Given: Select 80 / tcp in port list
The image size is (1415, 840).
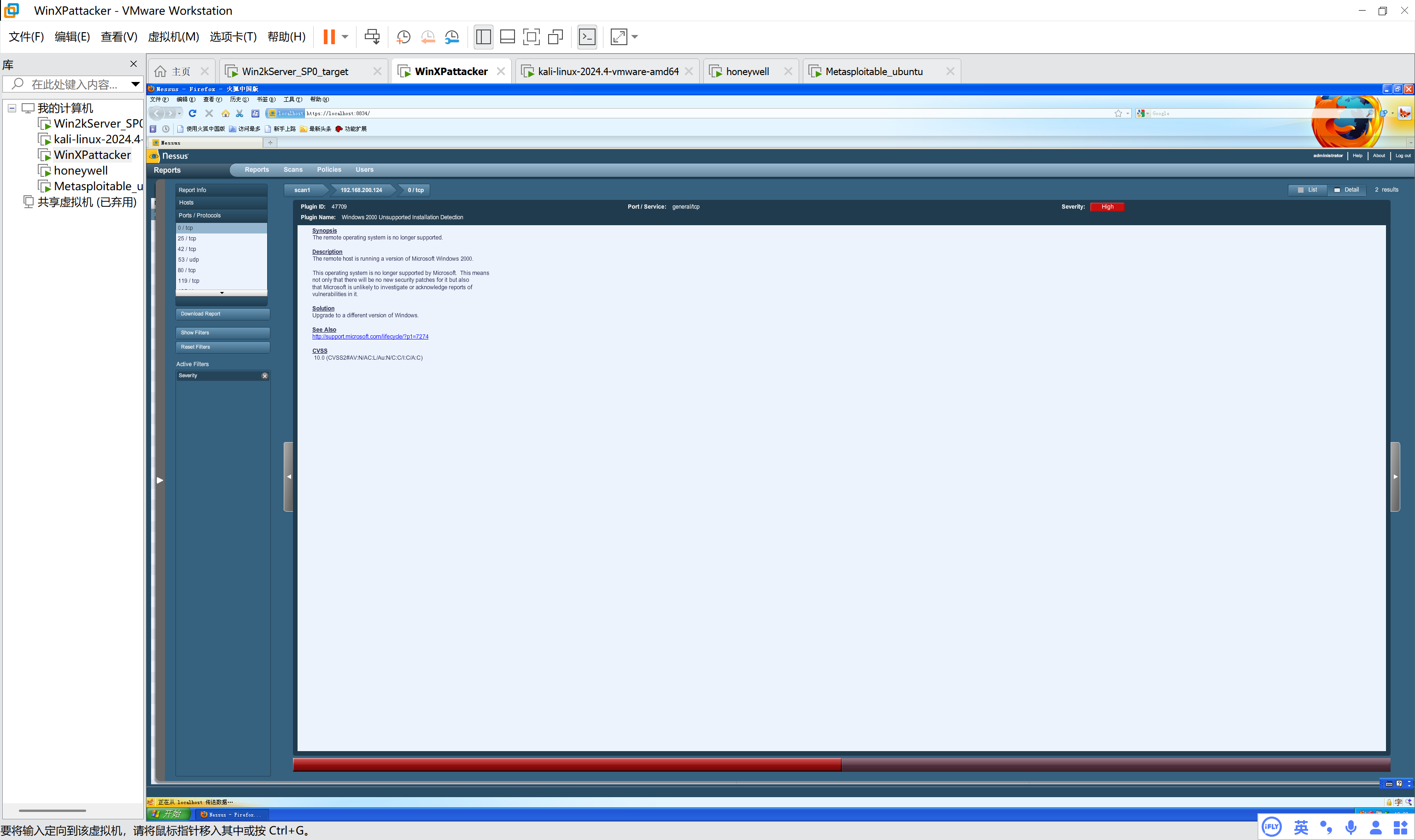Looking at the screenshot, I should 187,270.
